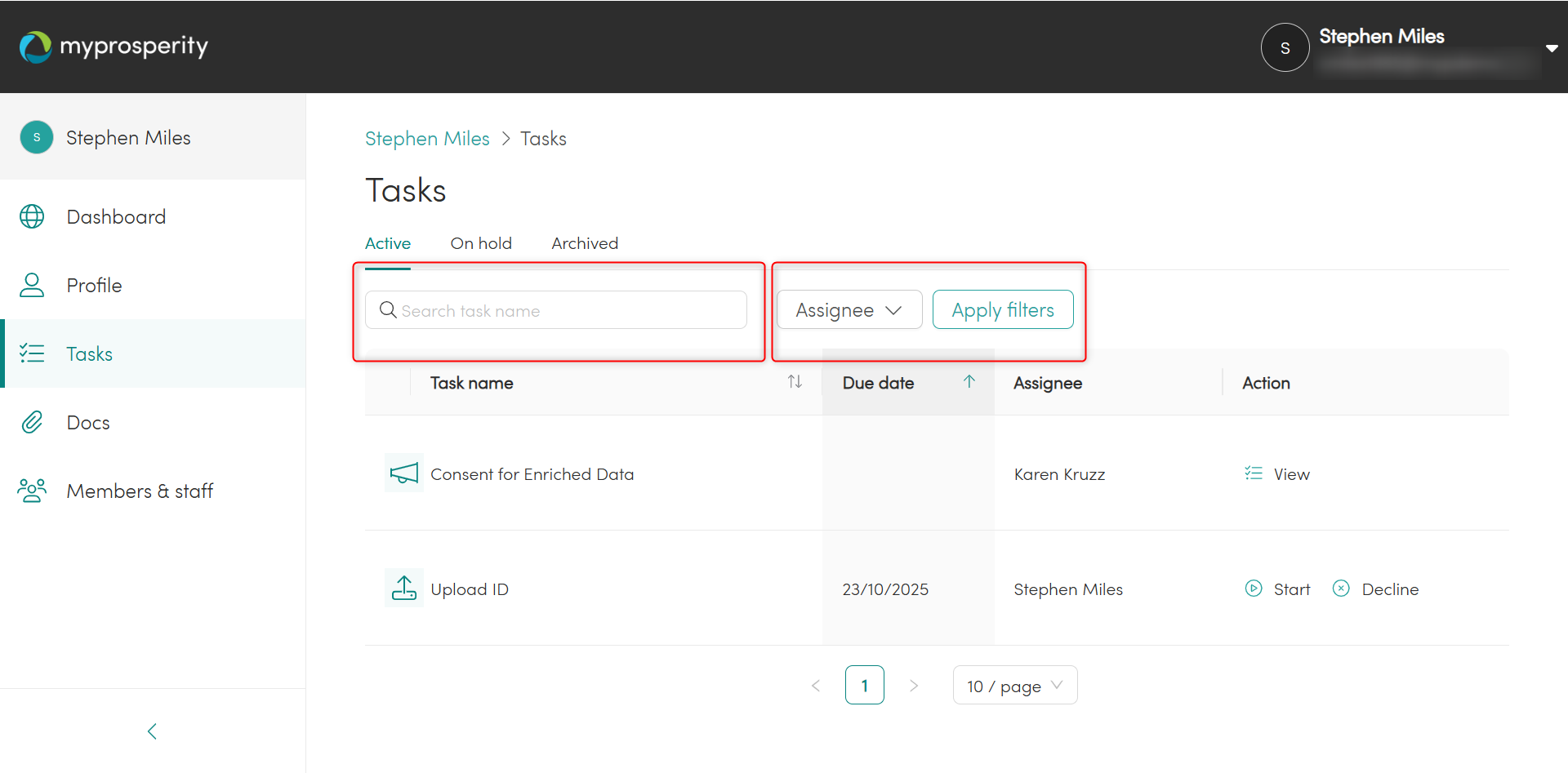The image size is (1568, 773).
Task: Follow the Stephen Miles breadcrumb link
Action: (427, 139)
